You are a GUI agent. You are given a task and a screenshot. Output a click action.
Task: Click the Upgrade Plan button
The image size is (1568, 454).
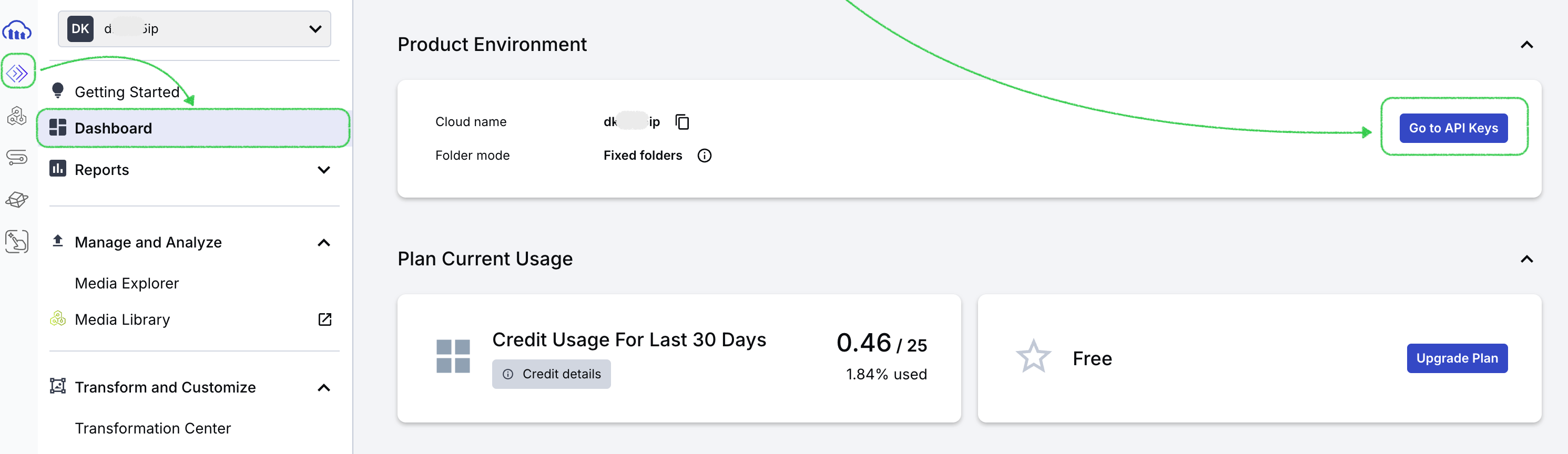tap(1457, 358)
